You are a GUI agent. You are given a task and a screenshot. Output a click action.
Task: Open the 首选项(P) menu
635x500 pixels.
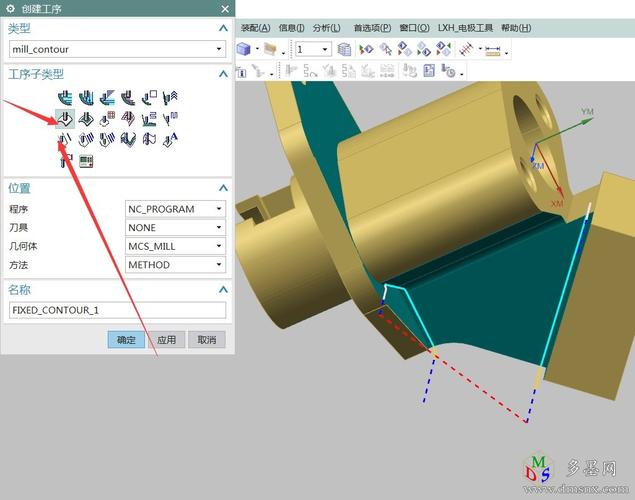pos(372,28)
